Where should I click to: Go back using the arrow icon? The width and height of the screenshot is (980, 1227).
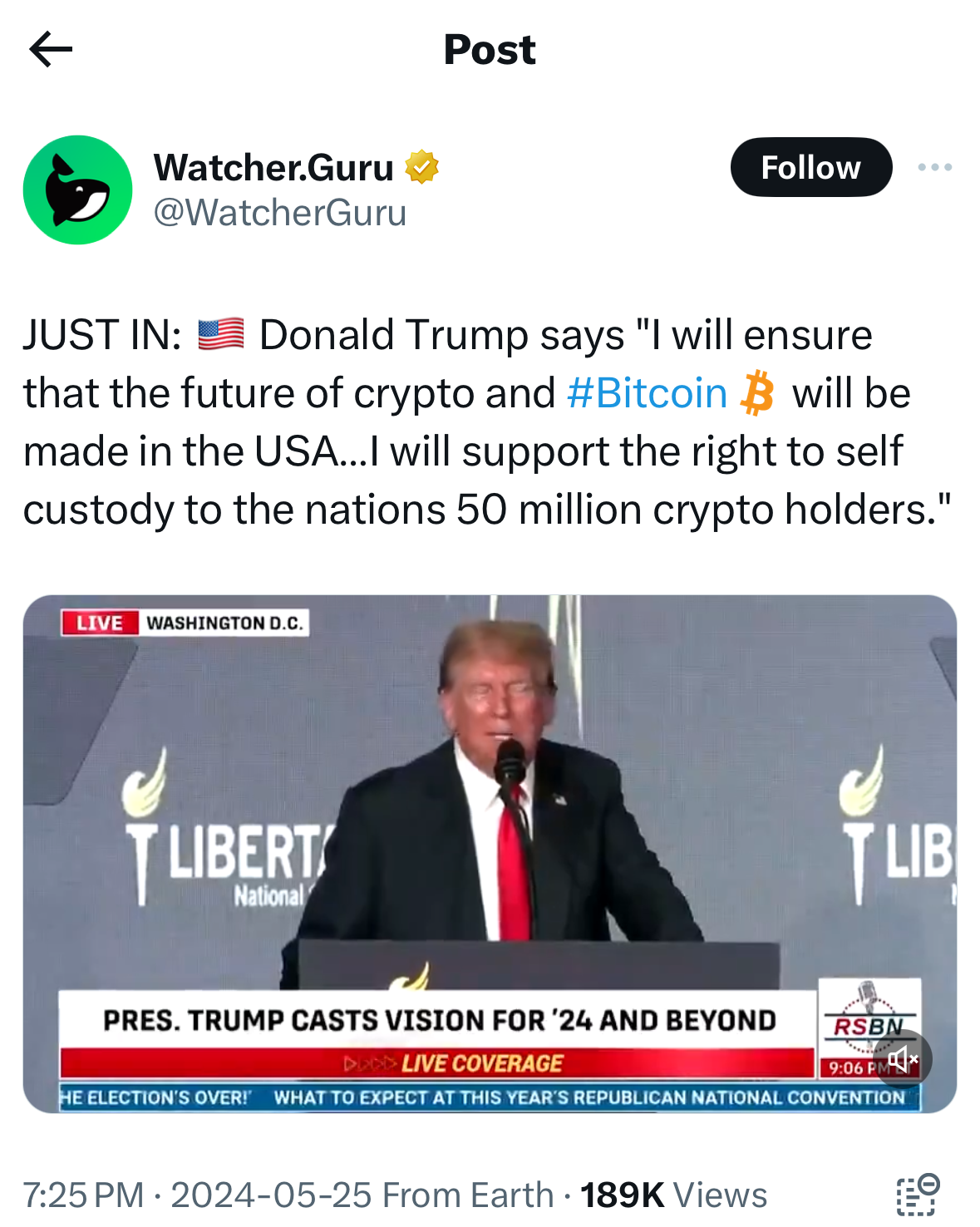click(x=51, y=50)
